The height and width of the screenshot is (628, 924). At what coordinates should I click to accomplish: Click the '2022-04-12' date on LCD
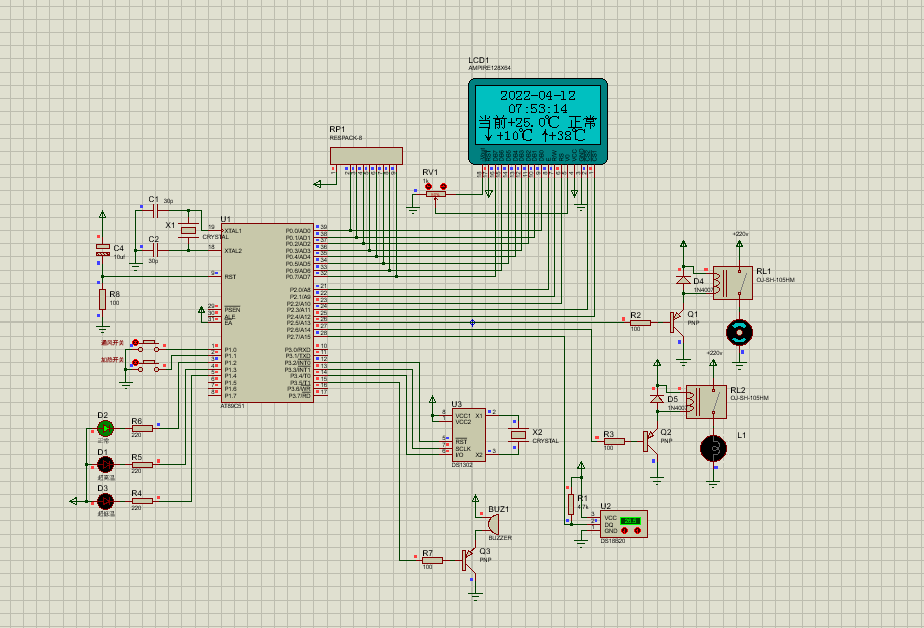point(537,95)
